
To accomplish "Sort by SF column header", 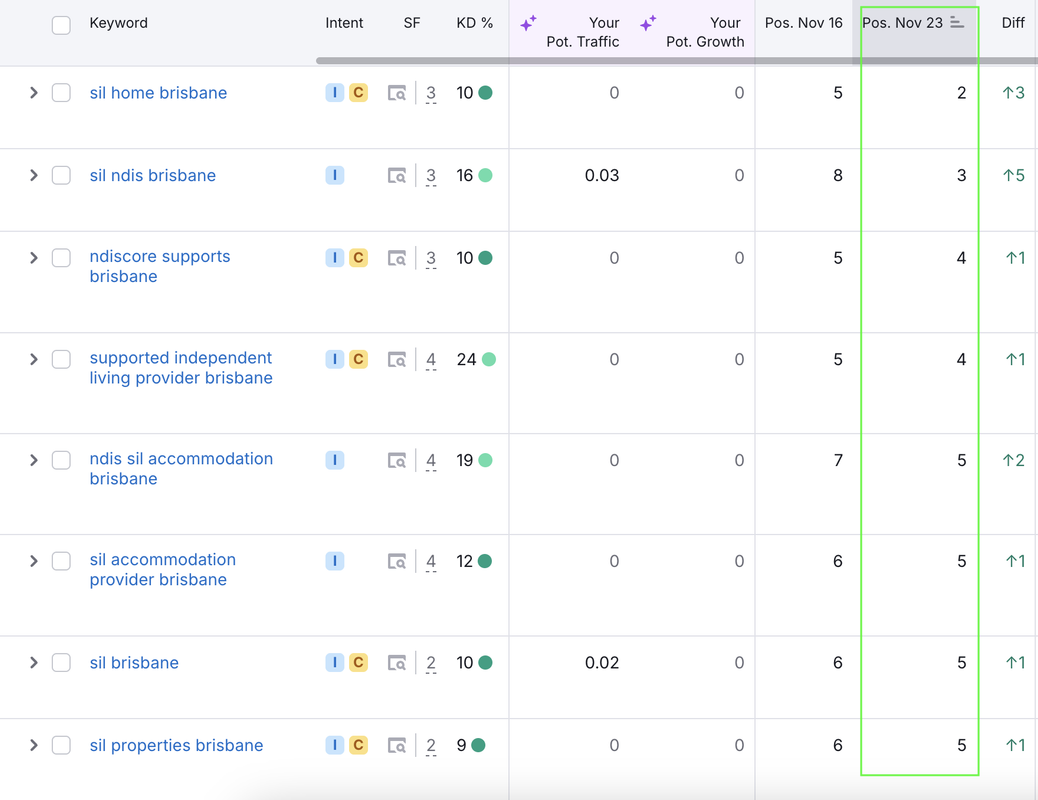I will (x=412, y=23).
